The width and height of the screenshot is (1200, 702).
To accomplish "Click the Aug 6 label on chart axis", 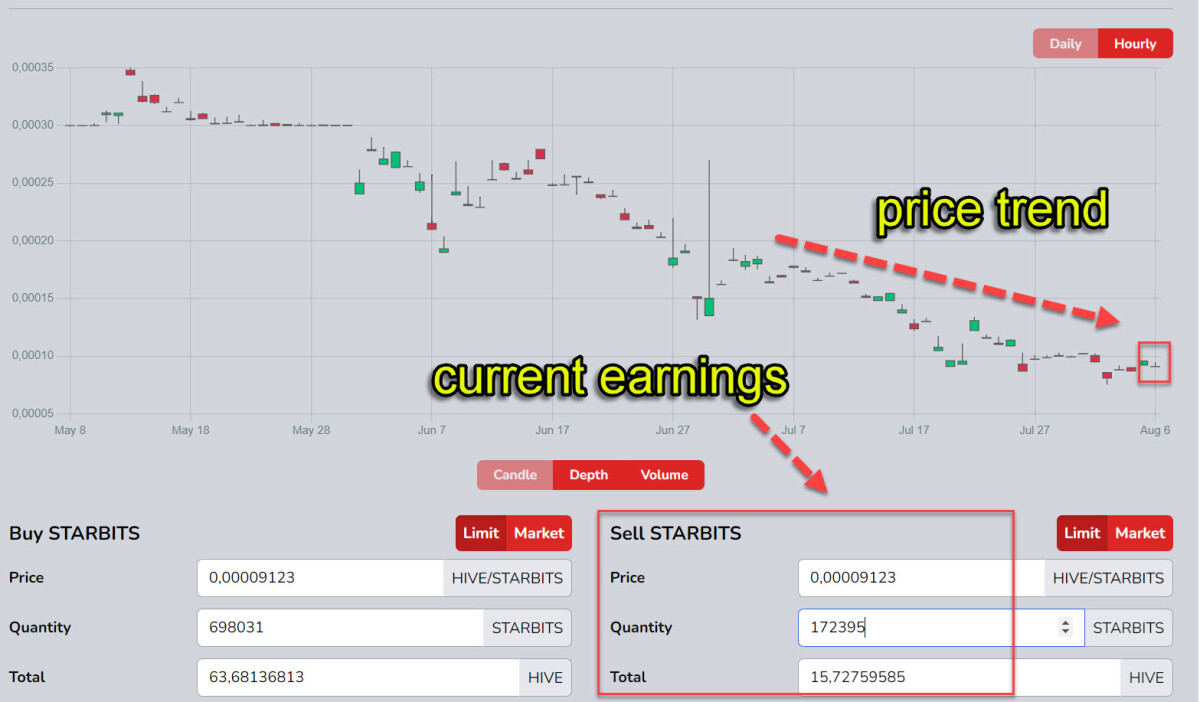I will pyautogui.click(x=1155, y=430).
